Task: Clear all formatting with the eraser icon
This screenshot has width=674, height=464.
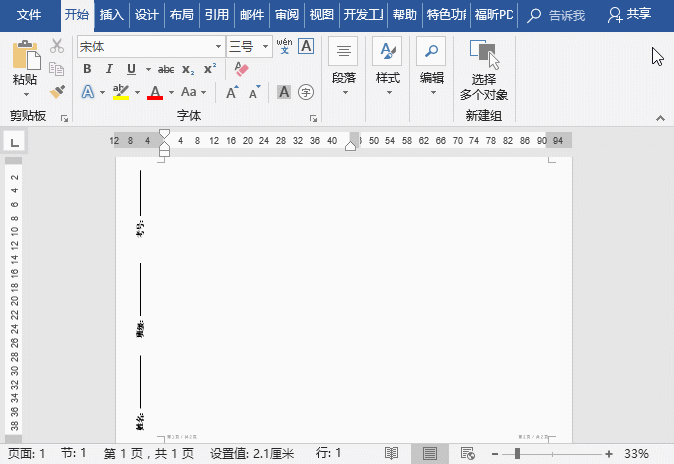Action: pyautogui.click(x=240, y=69)
